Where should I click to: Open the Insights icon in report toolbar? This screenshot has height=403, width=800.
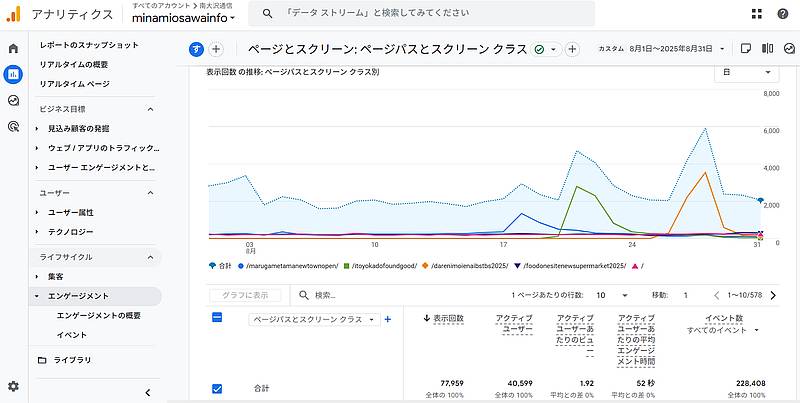(x=788, y=48)
